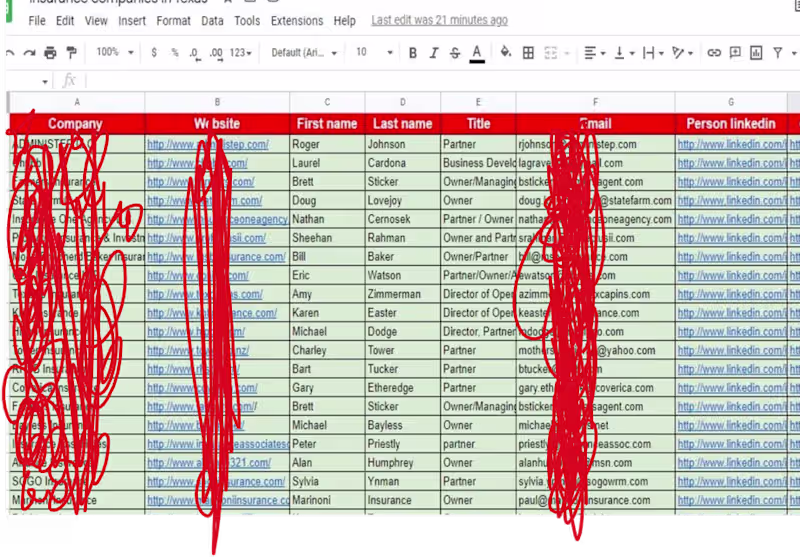Select column G header
Image resolution: width=800 pixels, height=557 pixels.
[x=731, y=102]
